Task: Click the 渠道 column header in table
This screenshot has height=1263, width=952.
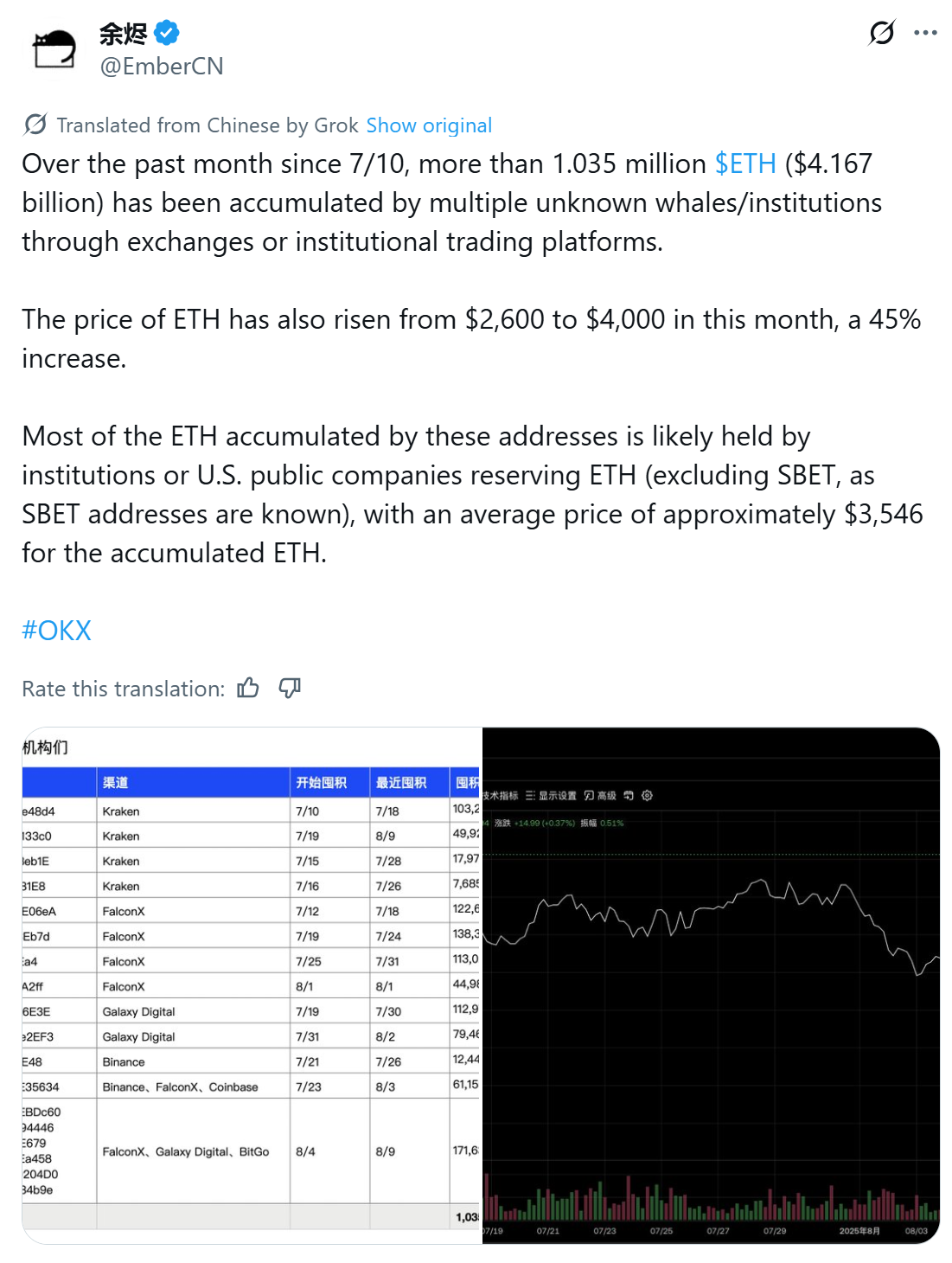Action: (116, 782)
